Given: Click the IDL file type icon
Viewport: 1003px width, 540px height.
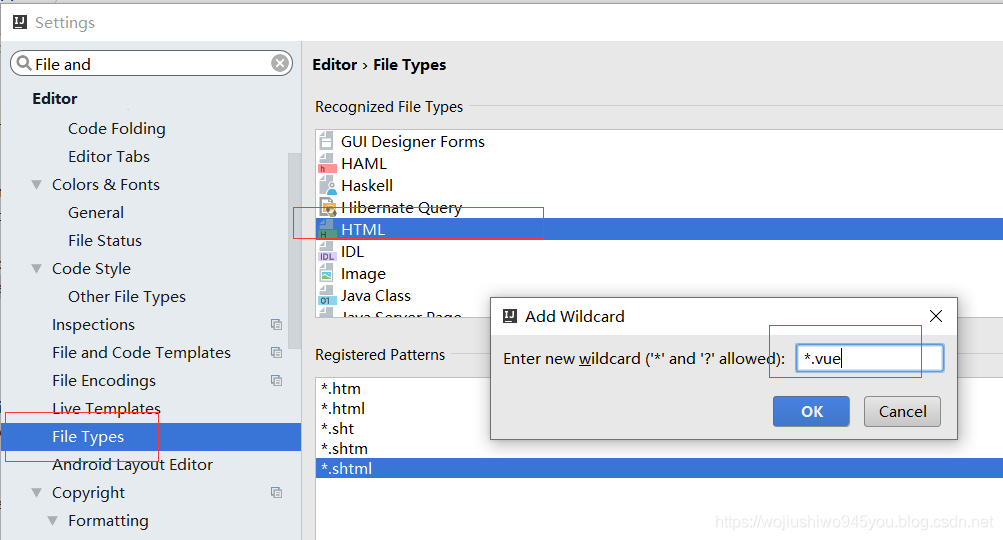Looking at the screenshot, I should [327, 252].
